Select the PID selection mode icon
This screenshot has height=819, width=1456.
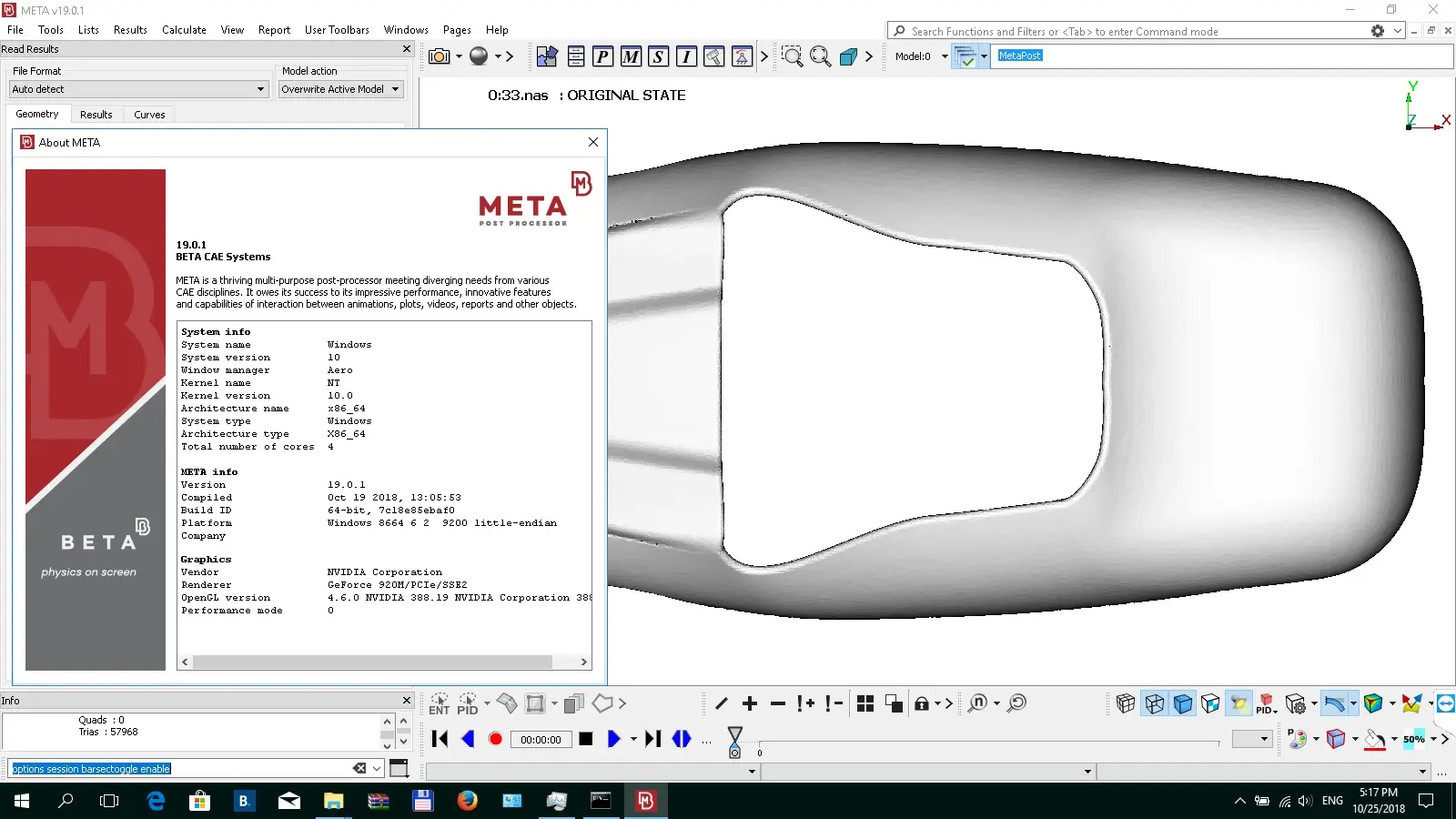tap(467, 703)
